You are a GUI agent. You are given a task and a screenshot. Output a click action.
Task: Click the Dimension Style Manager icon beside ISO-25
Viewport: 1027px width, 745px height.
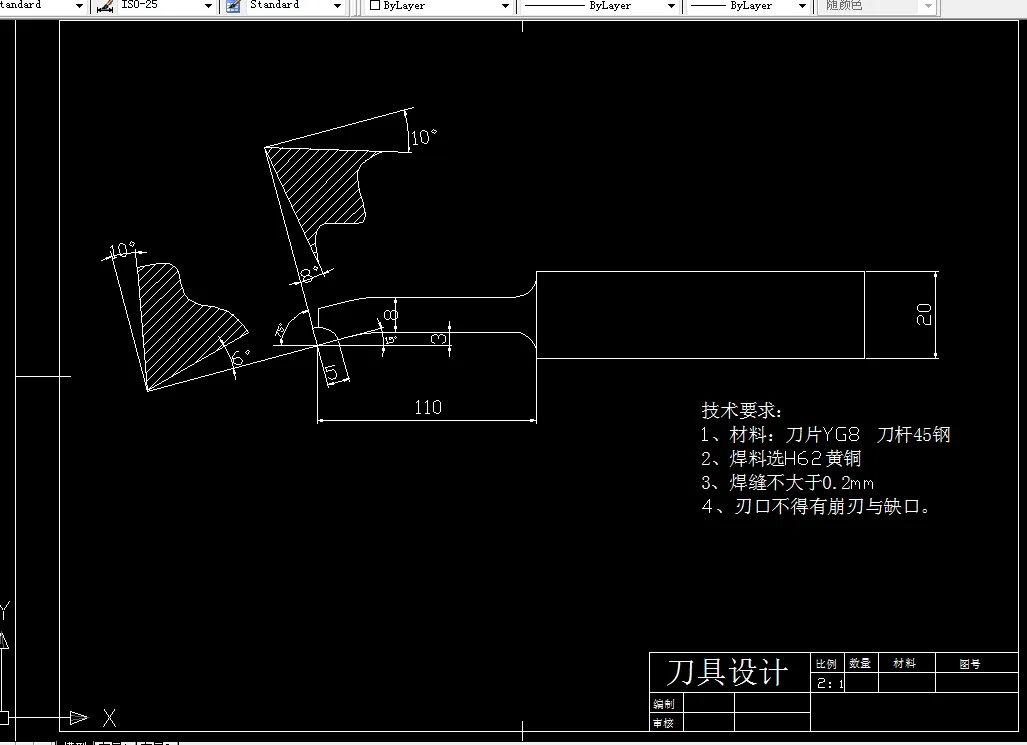point(103,7)
